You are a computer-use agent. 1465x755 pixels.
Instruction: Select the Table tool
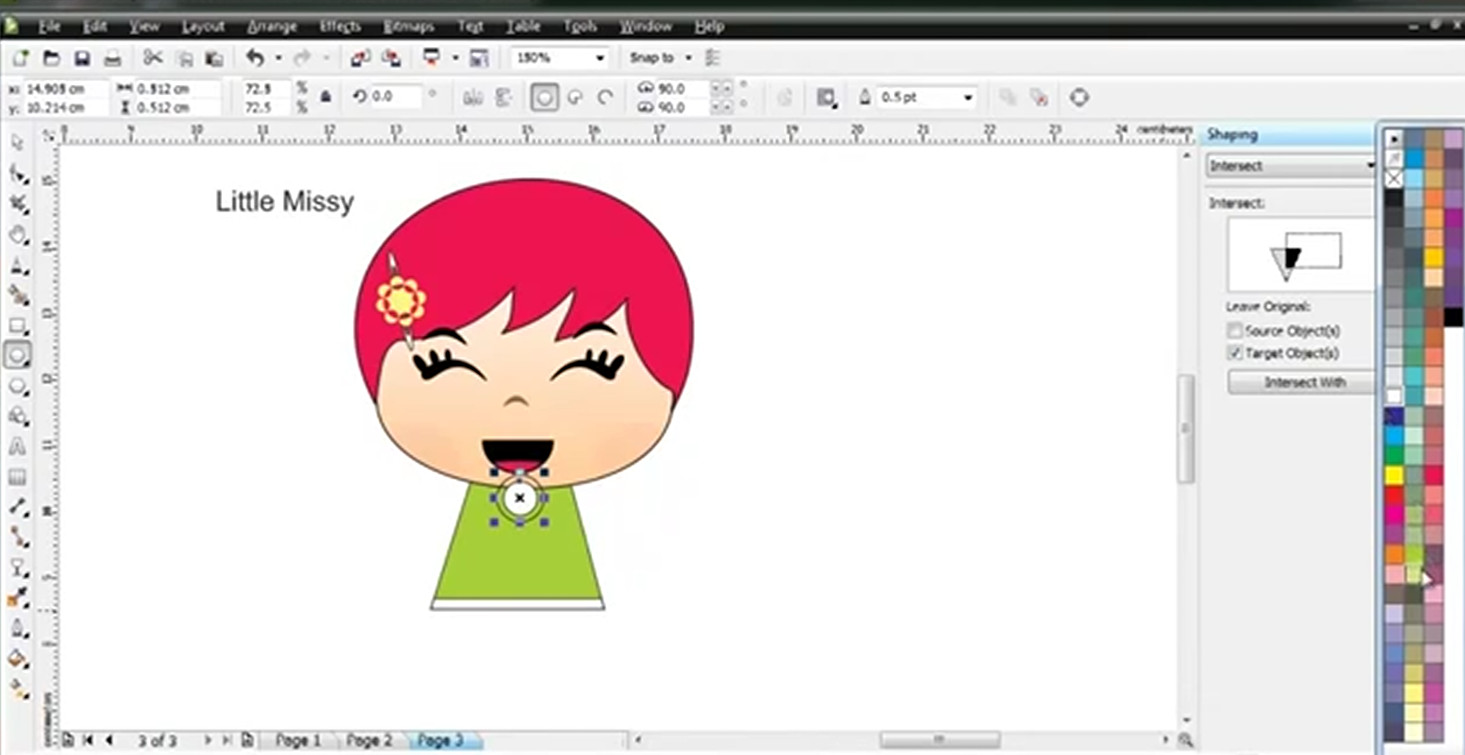pyautogui.click(x=18, y=477)
